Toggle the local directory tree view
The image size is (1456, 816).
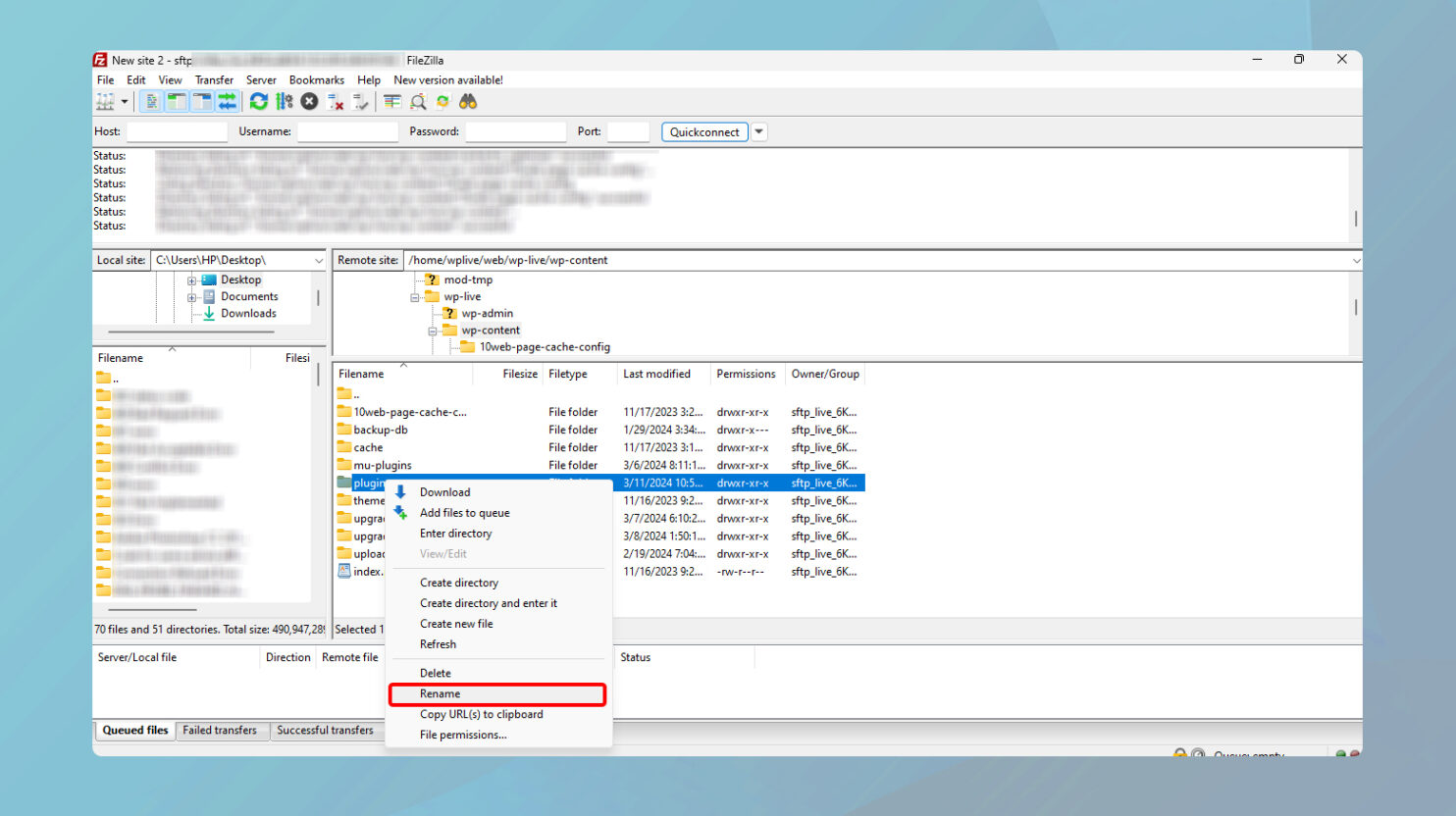click(176, 101)
